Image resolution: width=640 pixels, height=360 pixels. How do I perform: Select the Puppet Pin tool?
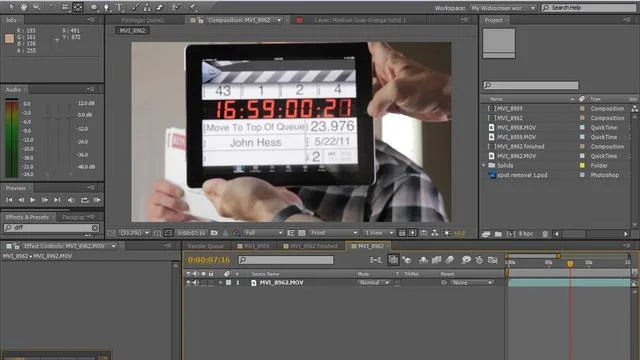click(x=193, y=7)
